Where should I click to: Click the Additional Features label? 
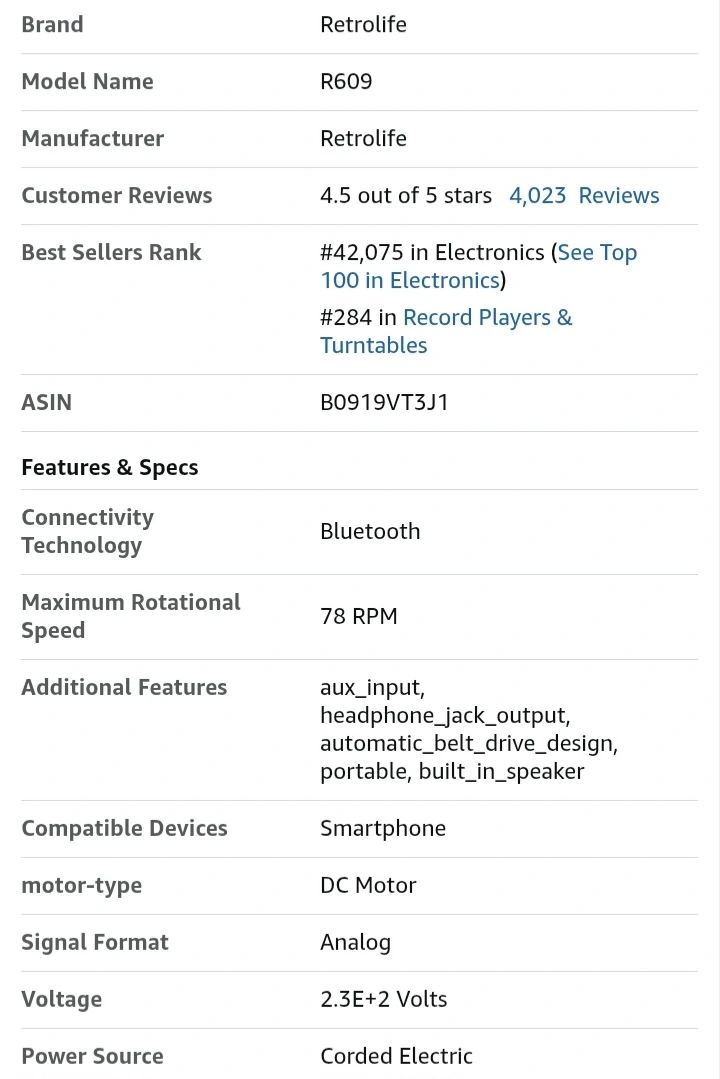tap(124, 687)
